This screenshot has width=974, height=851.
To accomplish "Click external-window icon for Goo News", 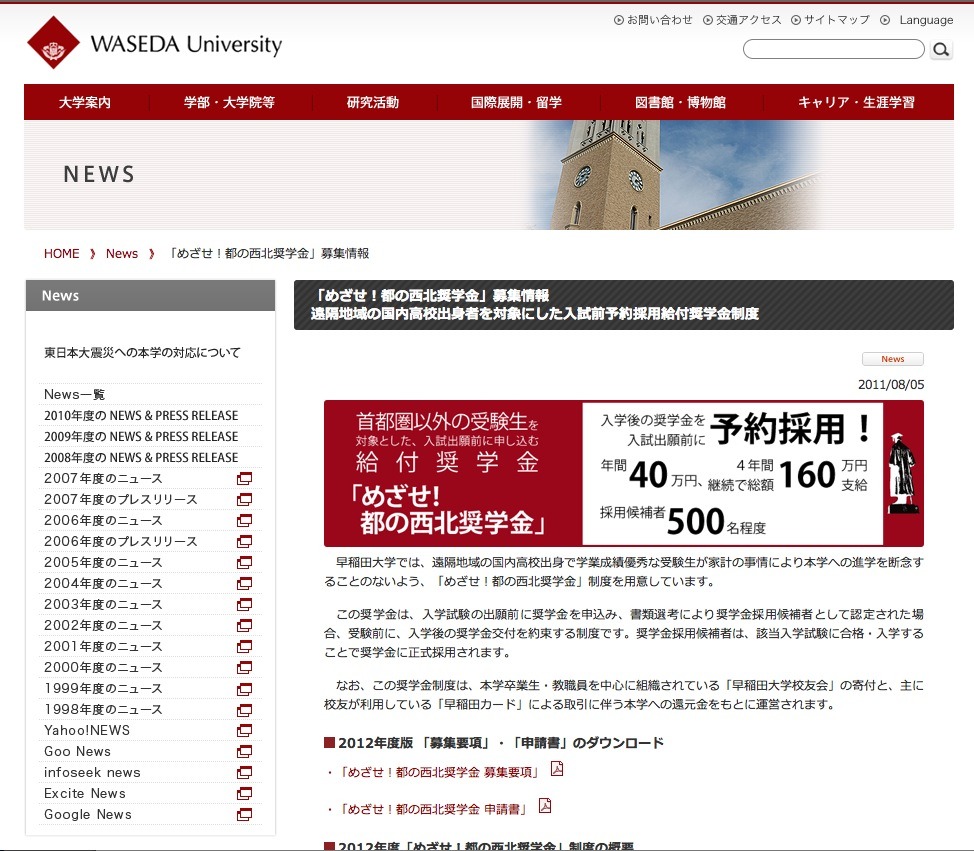I will tap(245, 752).
